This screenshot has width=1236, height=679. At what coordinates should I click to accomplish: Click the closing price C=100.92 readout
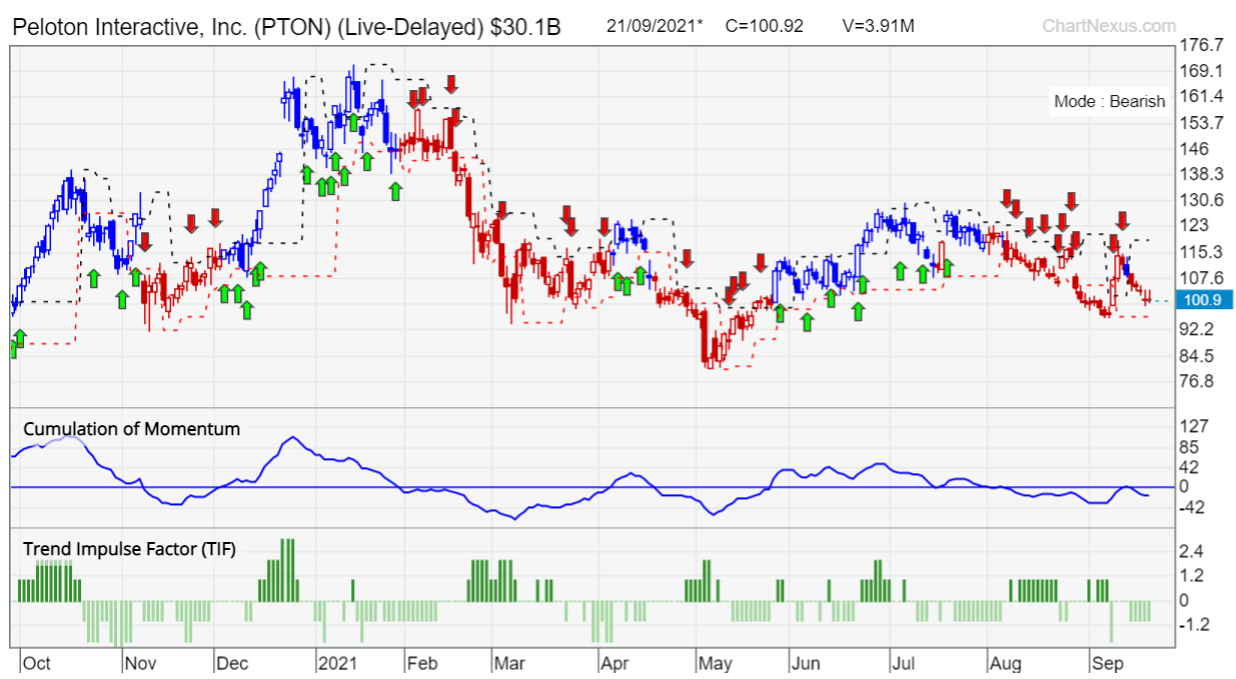point(764,25)
